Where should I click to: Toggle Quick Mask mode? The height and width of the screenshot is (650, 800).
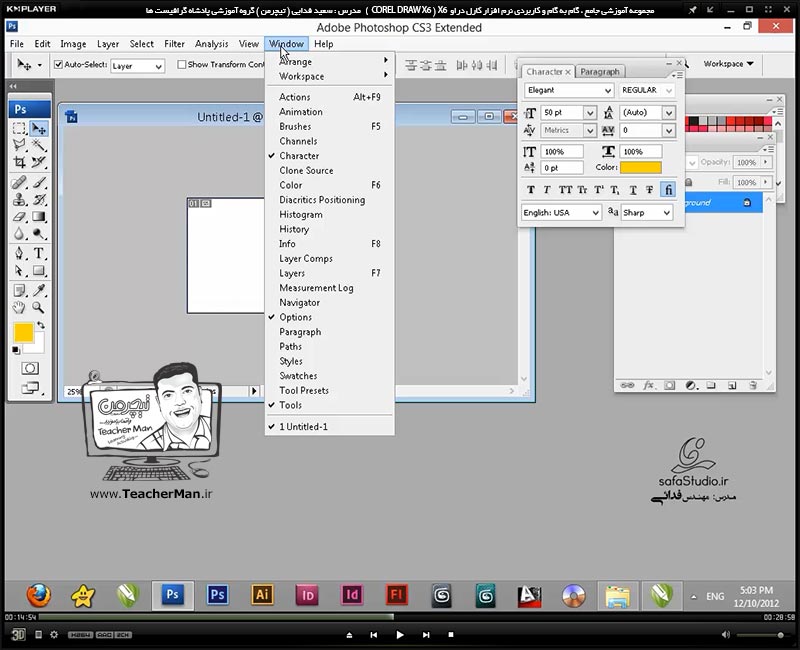(30, 368)
